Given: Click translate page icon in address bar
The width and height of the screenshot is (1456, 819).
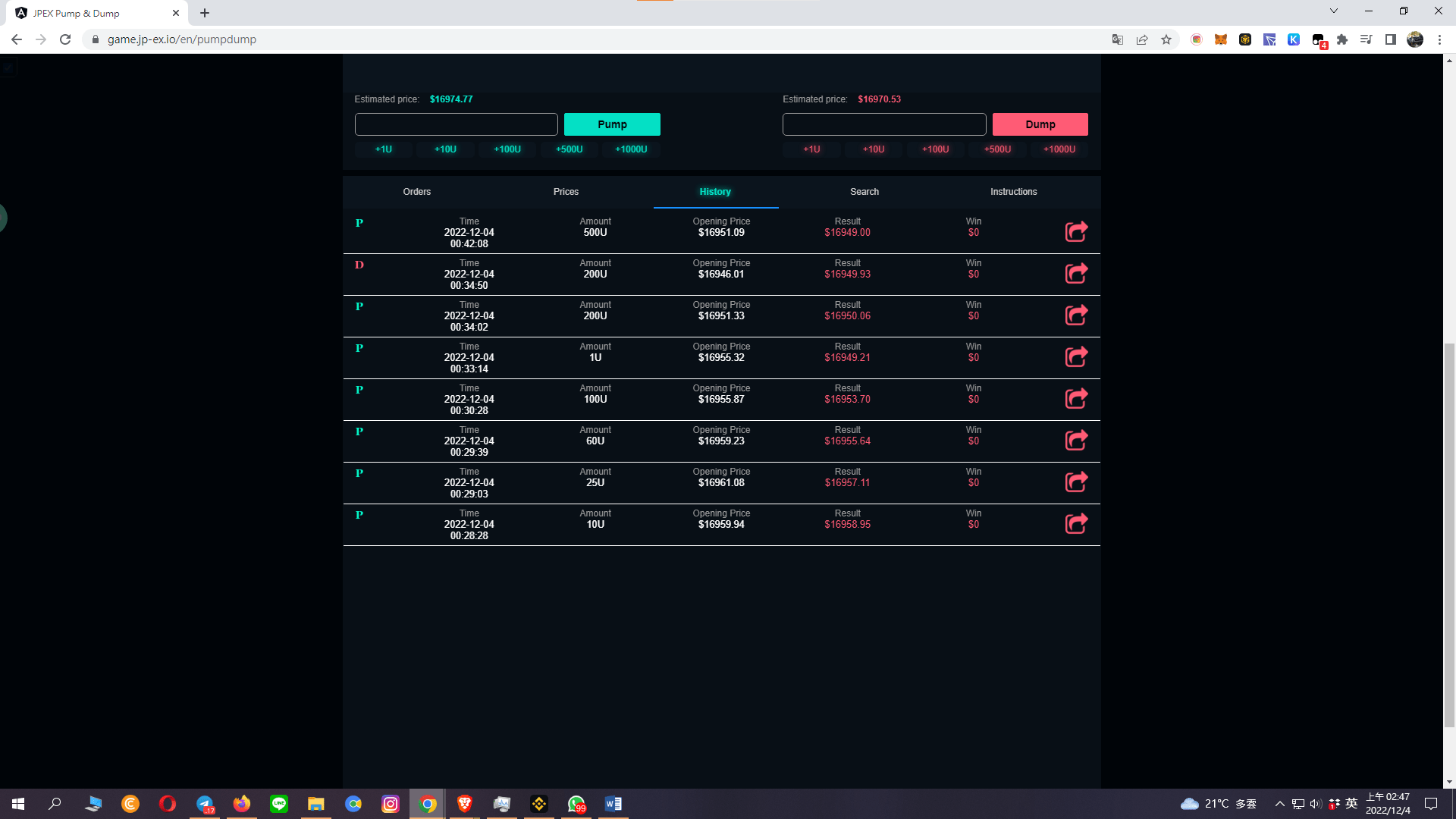Looking at the screenshot, I should (x=1118, y=39).
